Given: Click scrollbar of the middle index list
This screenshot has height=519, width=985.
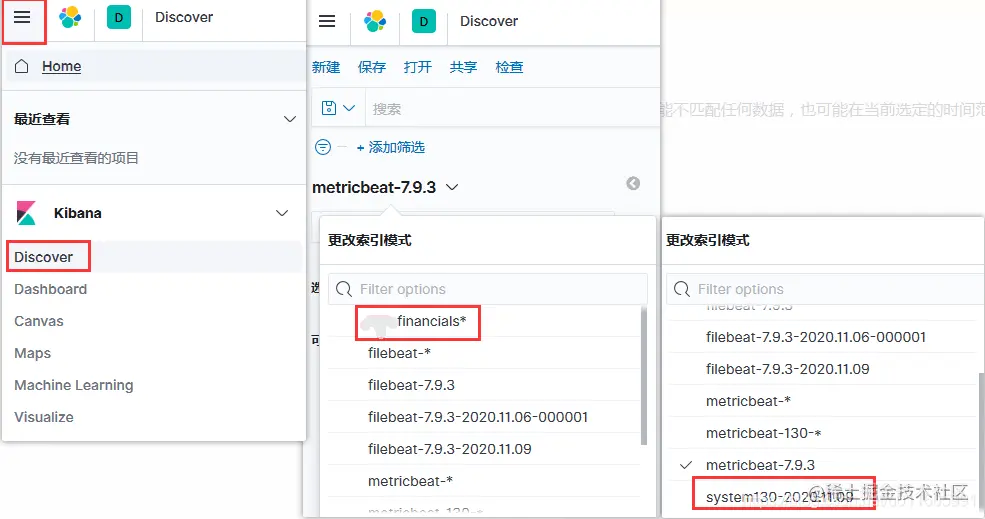Looking at the screenshot, I should pos(644,376).
